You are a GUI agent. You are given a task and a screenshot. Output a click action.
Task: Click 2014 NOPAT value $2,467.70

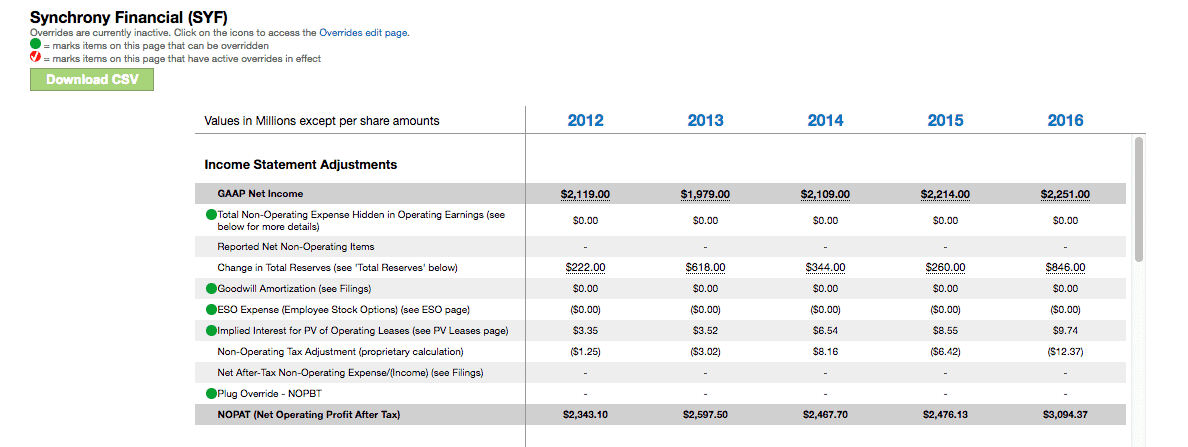pos(825,414)
